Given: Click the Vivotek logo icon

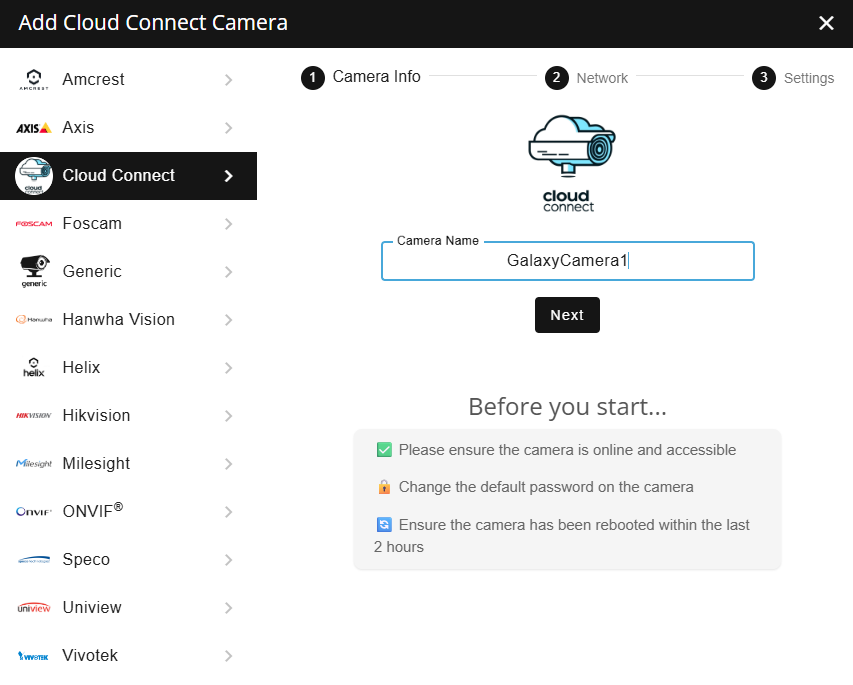Looking at the screenshot, I should [x=34, y=656].
